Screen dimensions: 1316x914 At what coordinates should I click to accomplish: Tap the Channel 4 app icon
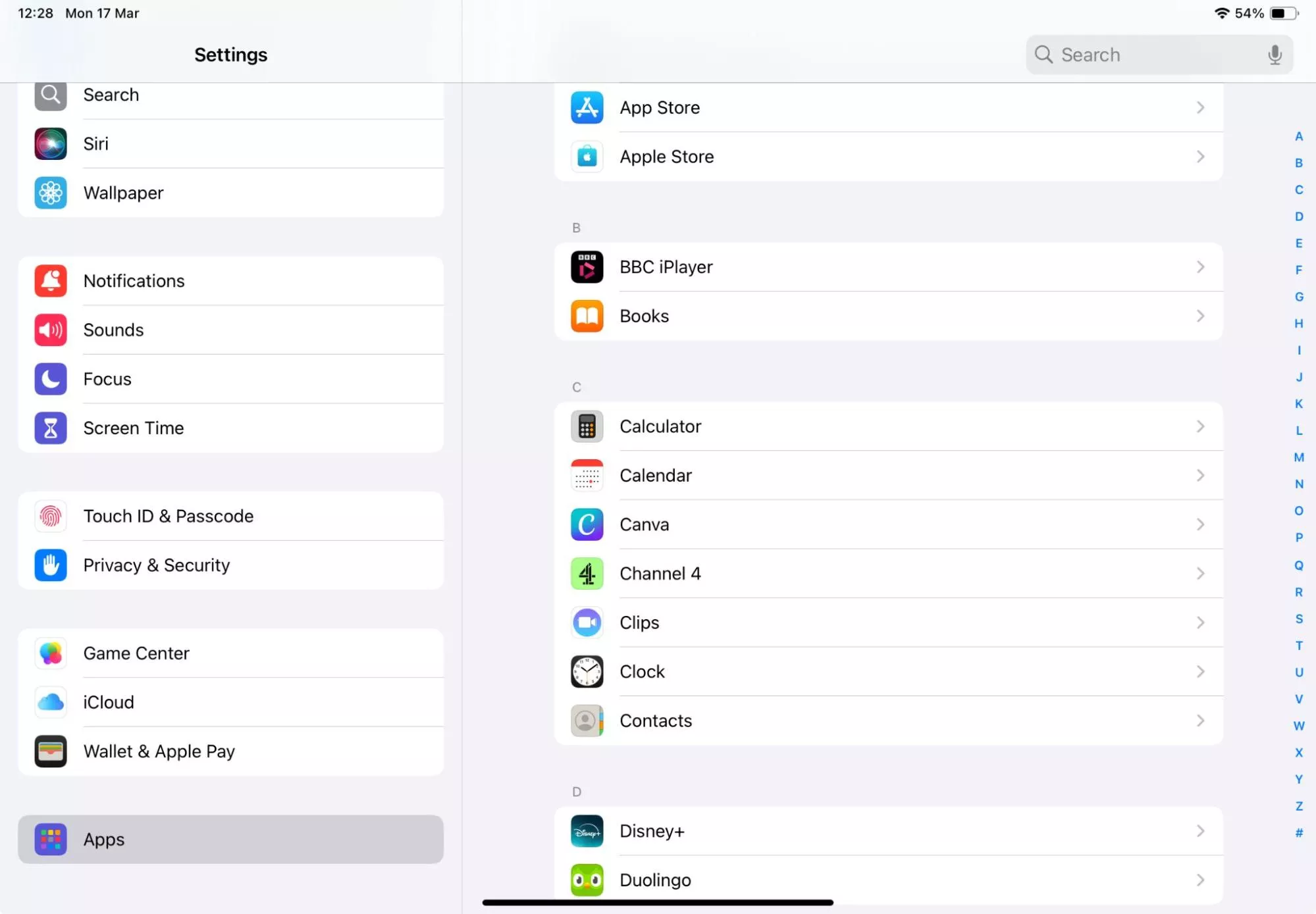[x=587, y=574]
